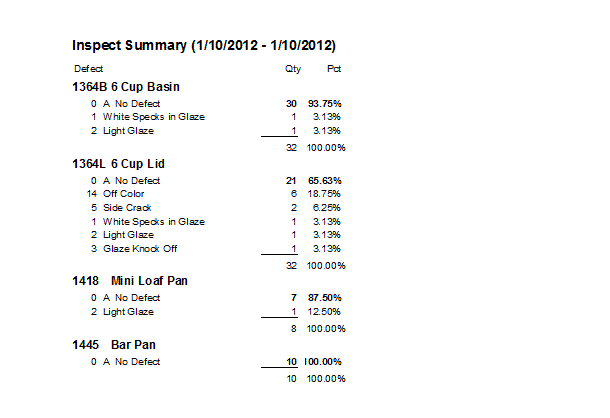Select the Defect column header

[88, 68]
